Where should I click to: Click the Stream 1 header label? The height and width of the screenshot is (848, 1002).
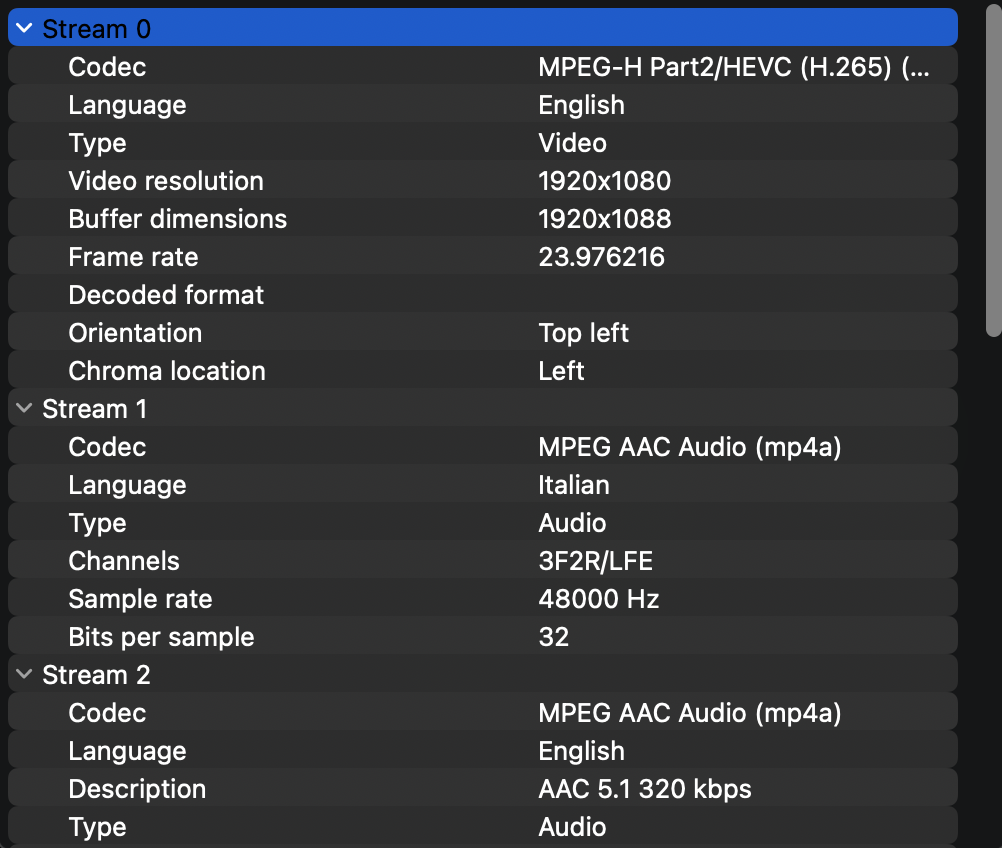point(95,409)
